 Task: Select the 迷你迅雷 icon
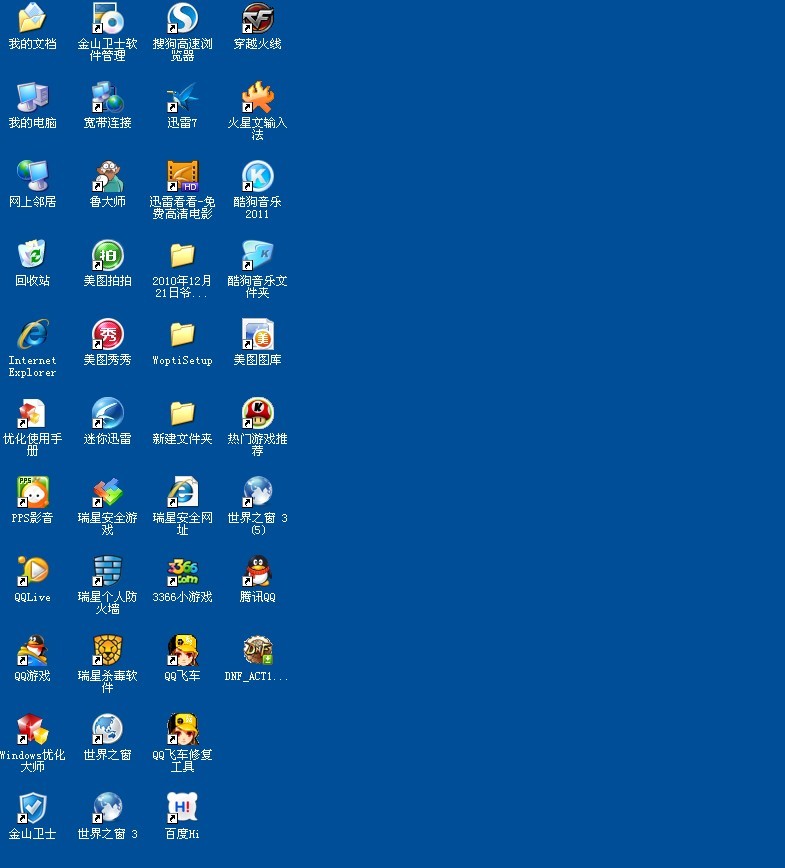tap(107, 413)
